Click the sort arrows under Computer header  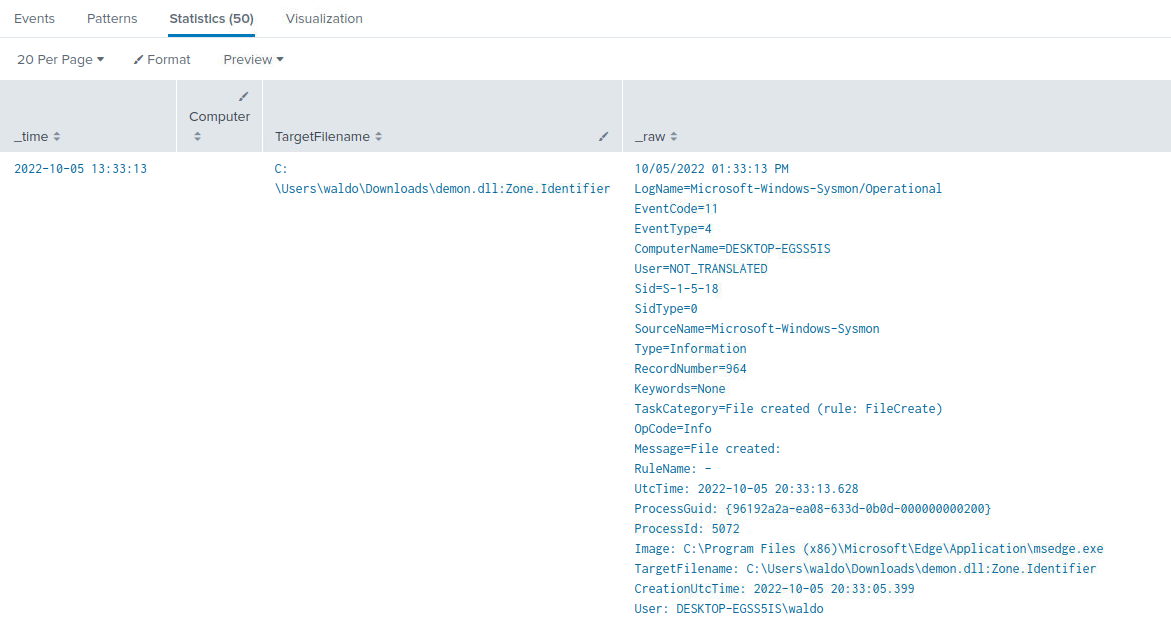click(197, 136)
